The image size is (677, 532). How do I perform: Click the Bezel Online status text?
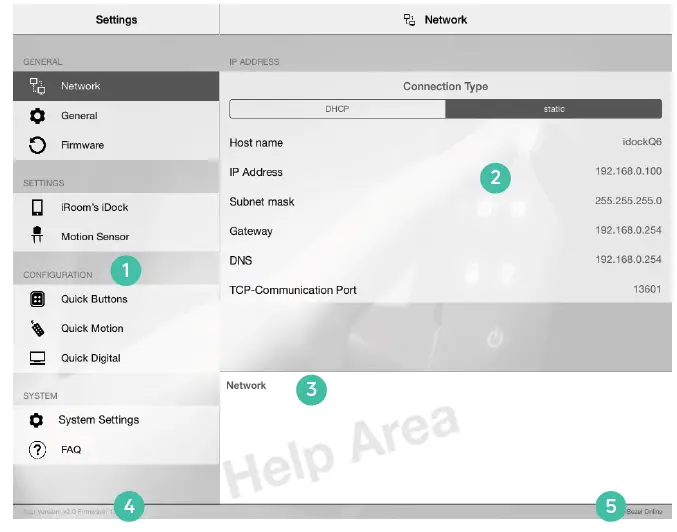tap(644, 512)
